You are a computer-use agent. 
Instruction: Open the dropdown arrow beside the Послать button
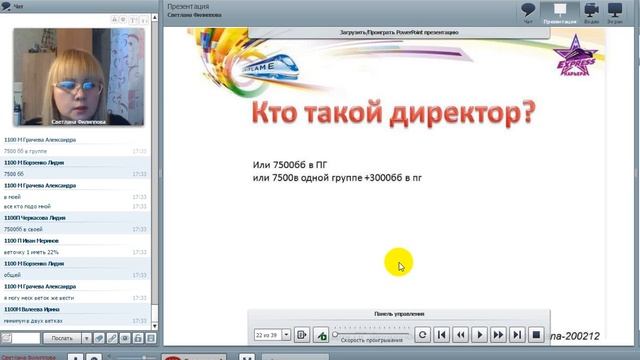(x=87, y=338)
